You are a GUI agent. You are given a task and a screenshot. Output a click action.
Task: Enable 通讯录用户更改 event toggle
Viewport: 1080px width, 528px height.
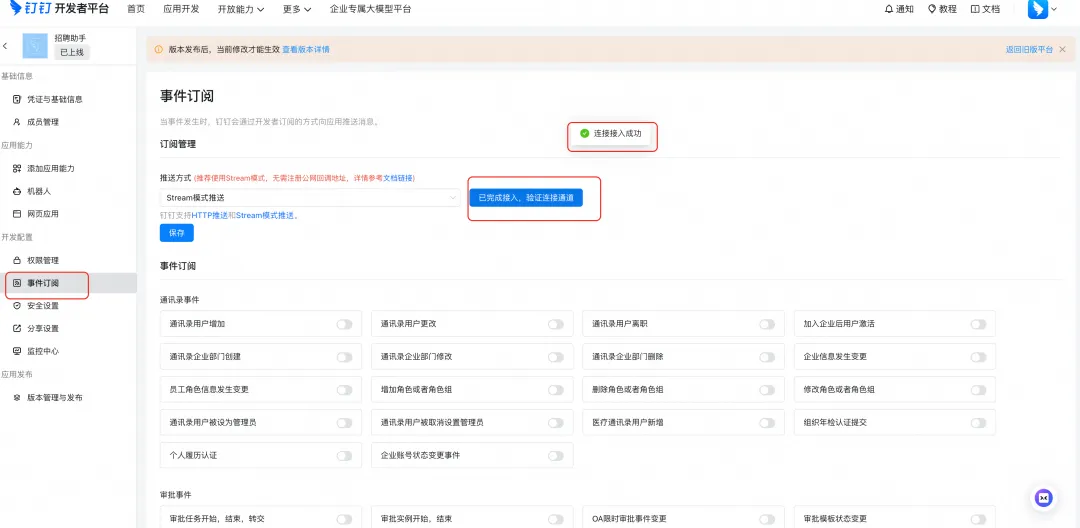click(x=556, y=324)
